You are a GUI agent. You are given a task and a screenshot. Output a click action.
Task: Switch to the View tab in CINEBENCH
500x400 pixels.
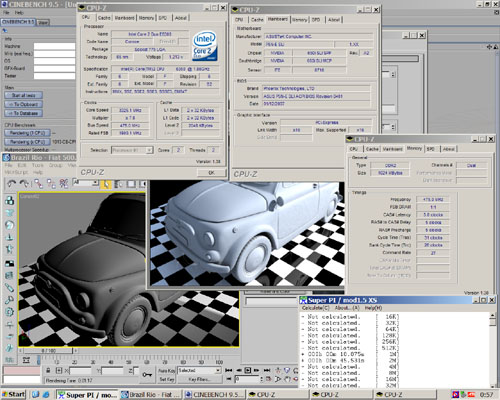click(43, 22)
